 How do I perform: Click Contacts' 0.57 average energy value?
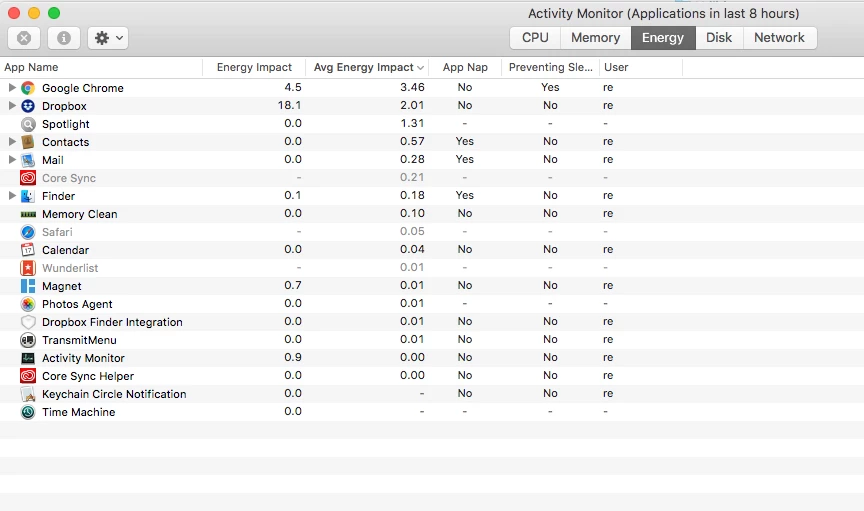click(412, 141)
